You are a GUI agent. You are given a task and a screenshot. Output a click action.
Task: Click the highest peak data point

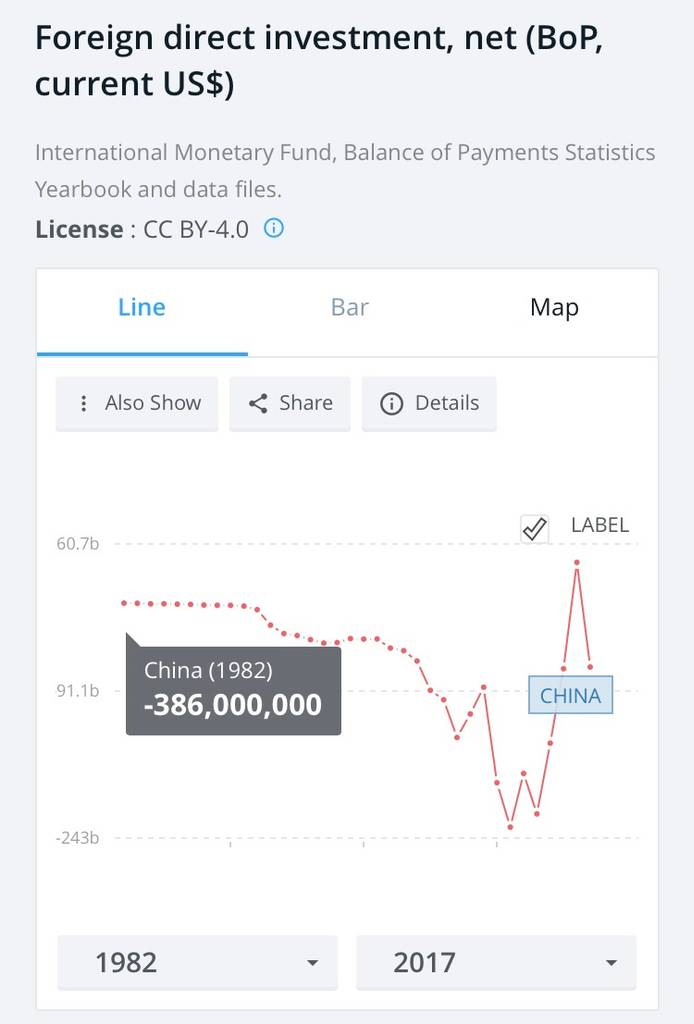[x=577, y=562]
